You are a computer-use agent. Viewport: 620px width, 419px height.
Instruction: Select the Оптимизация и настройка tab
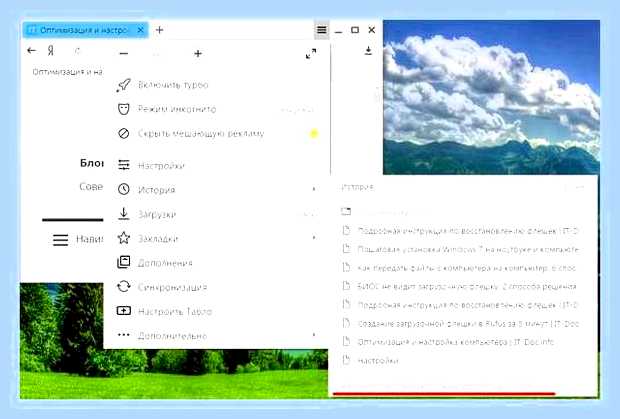click(x=85, y=30)
